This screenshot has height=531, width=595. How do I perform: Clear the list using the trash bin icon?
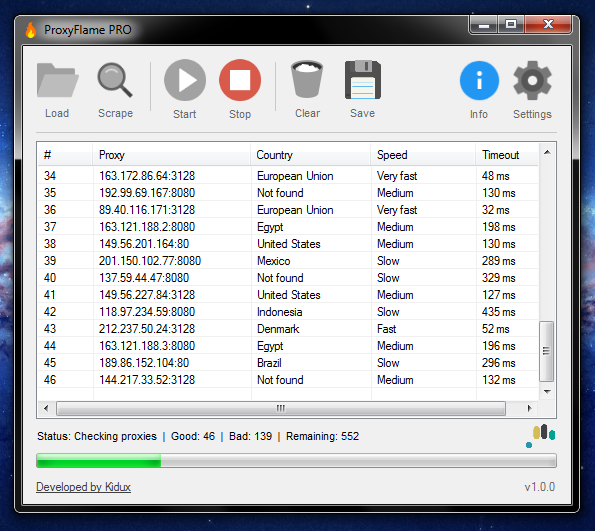pyautogui.click(x=307, y=79)
